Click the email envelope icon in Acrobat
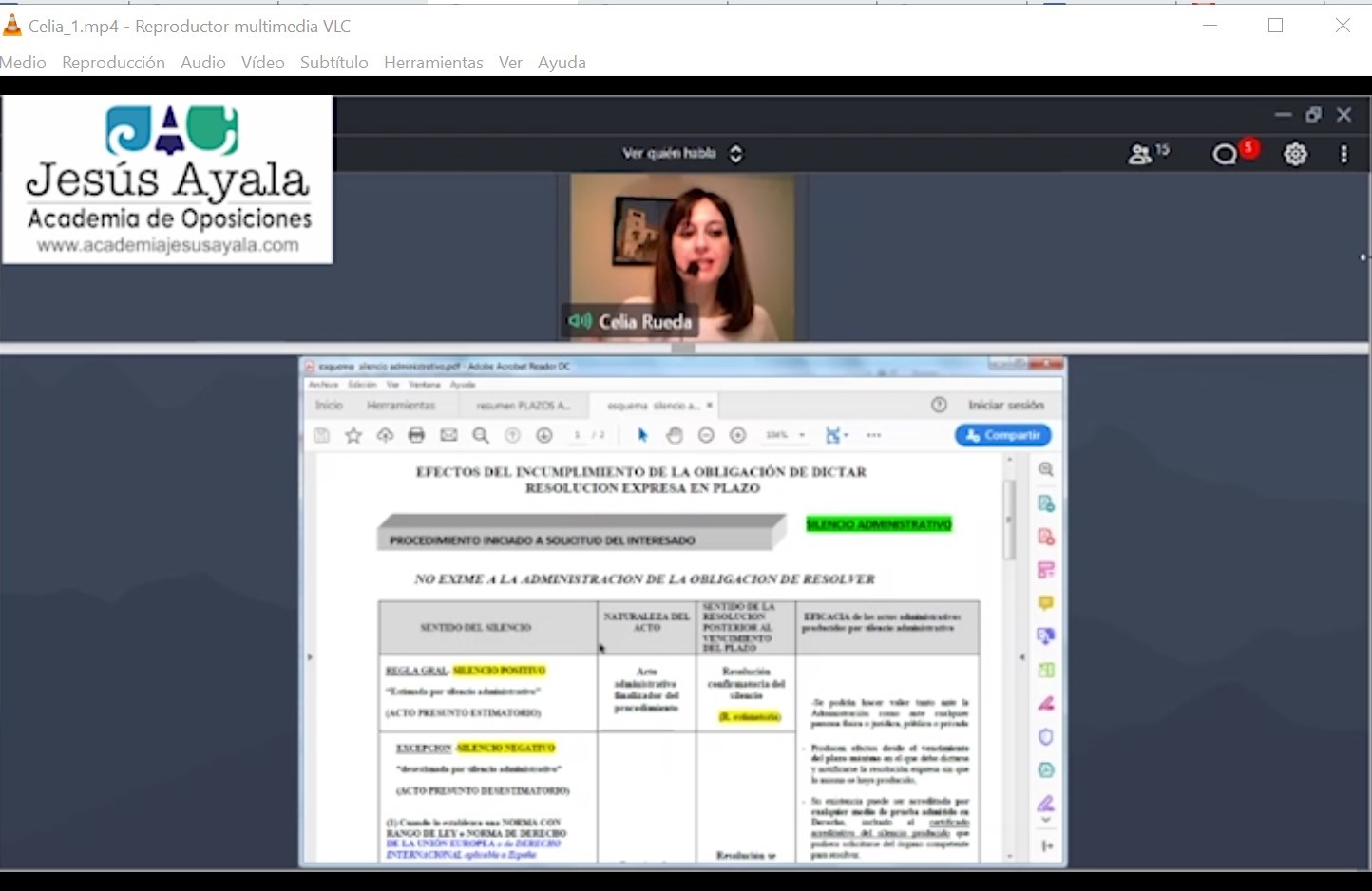Screen dimensions: 1372x891 click(448, 435)
